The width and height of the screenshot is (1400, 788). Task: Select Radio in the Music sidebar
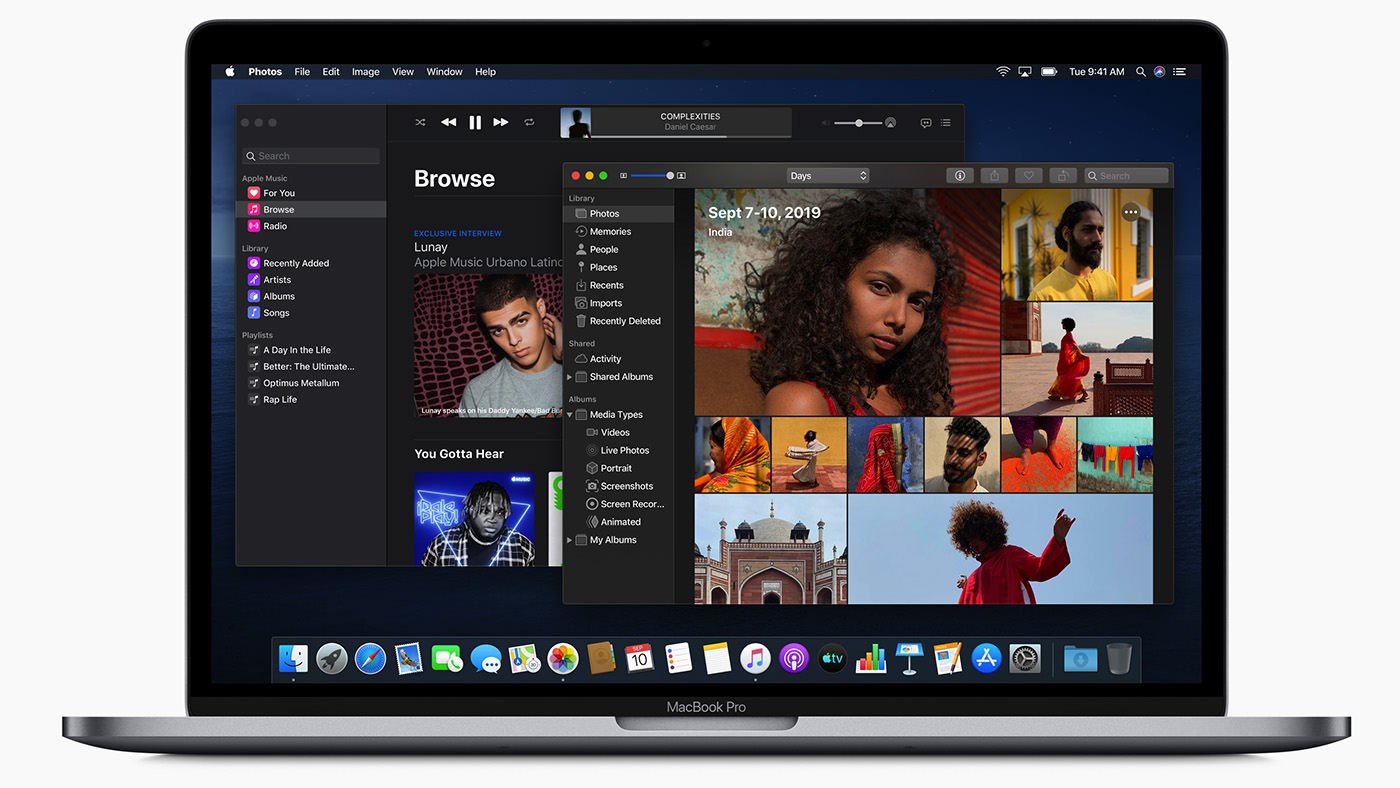coord(275,226)
